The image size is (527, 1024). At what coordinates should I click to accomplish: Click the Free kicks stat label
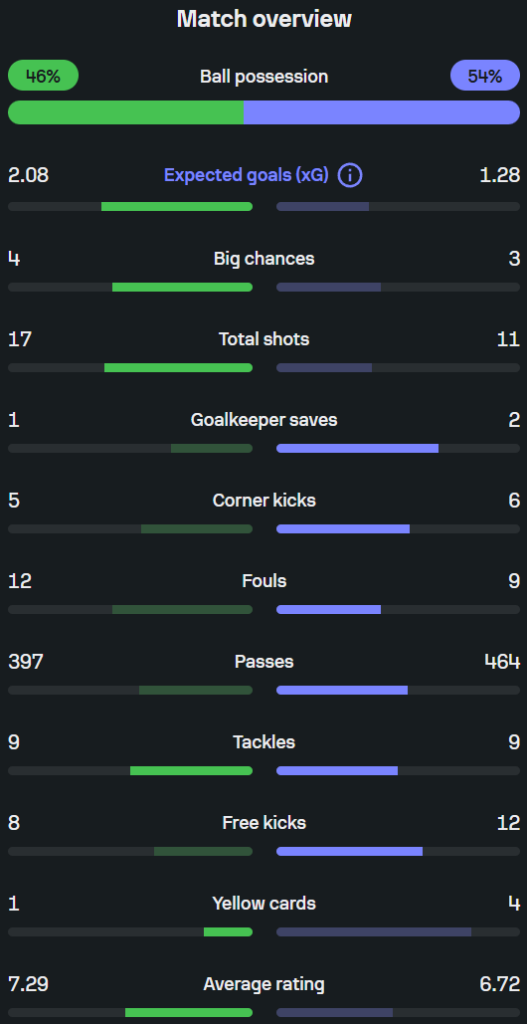[264, 823]
